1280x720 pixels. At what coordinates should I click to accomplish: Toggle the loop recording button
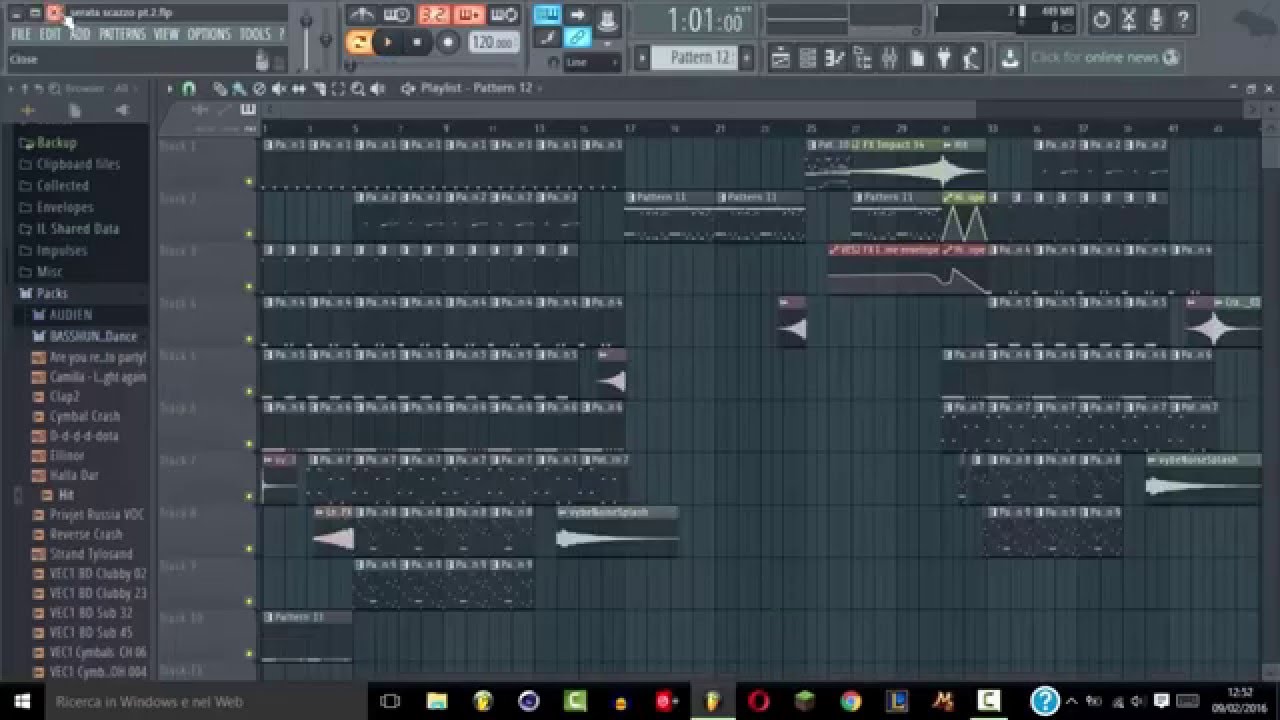click(x=505, y=14)
